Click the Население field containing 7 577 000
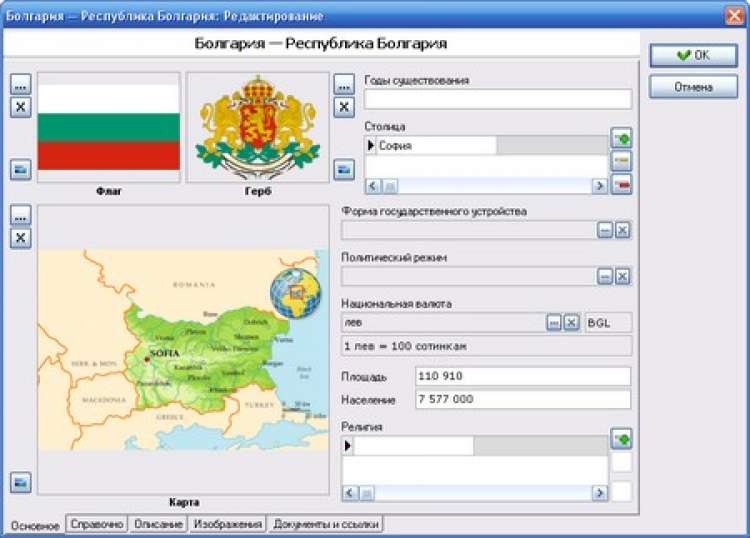750x538 pixels. 523,399
